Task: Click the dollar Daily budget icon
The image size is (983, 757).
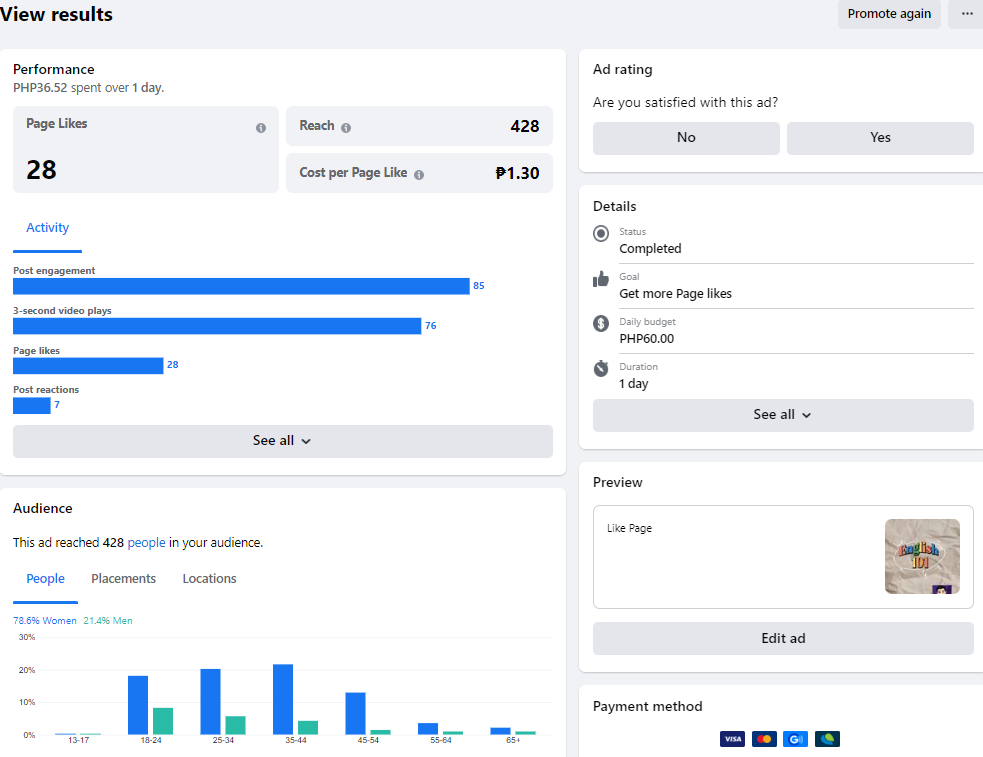Action: coord(601,323)
